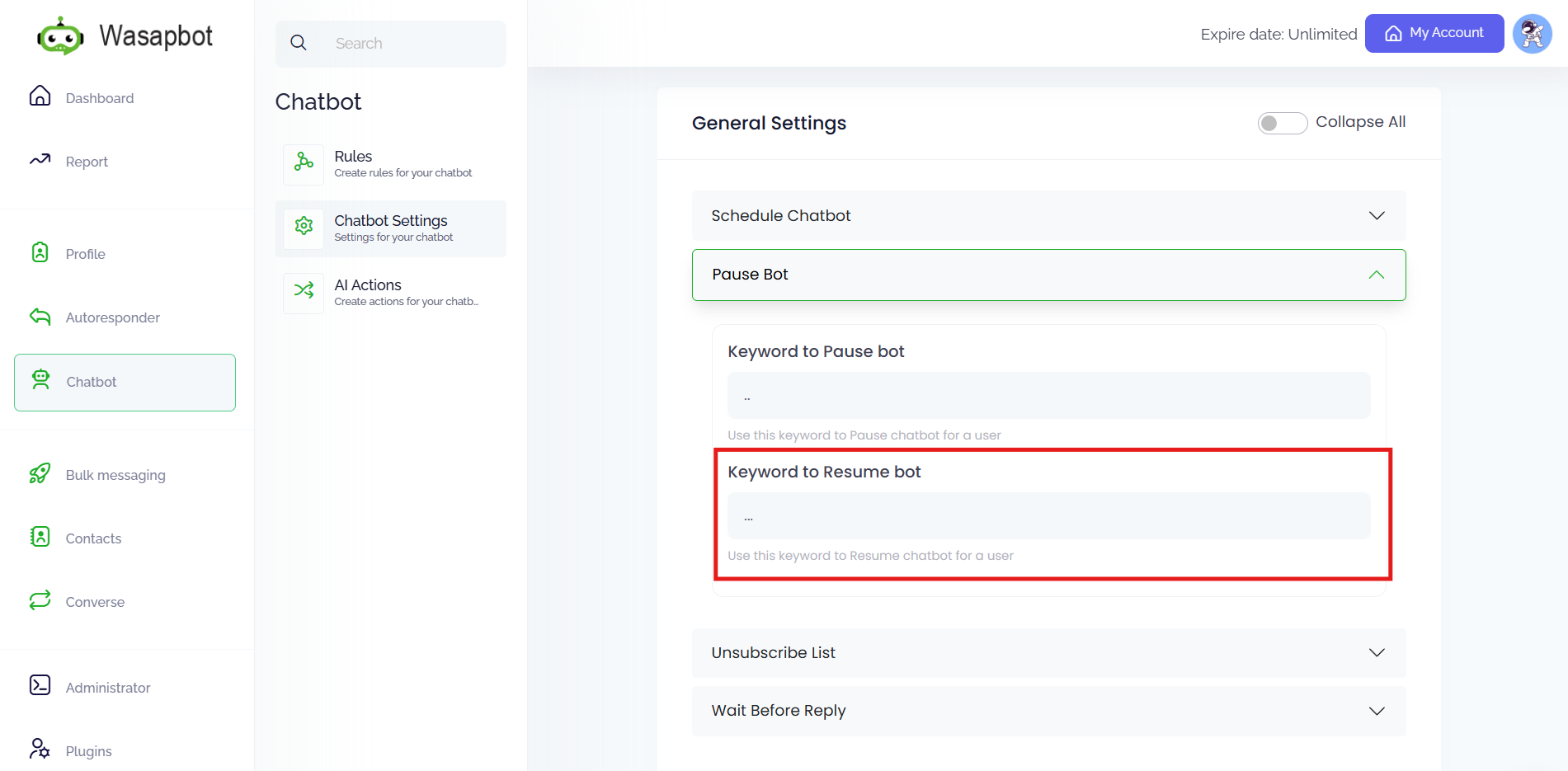Expand the Schedule Chatbot section chevron
This screenshot has height=771, width=1568.
click(x=1377, y=215)
